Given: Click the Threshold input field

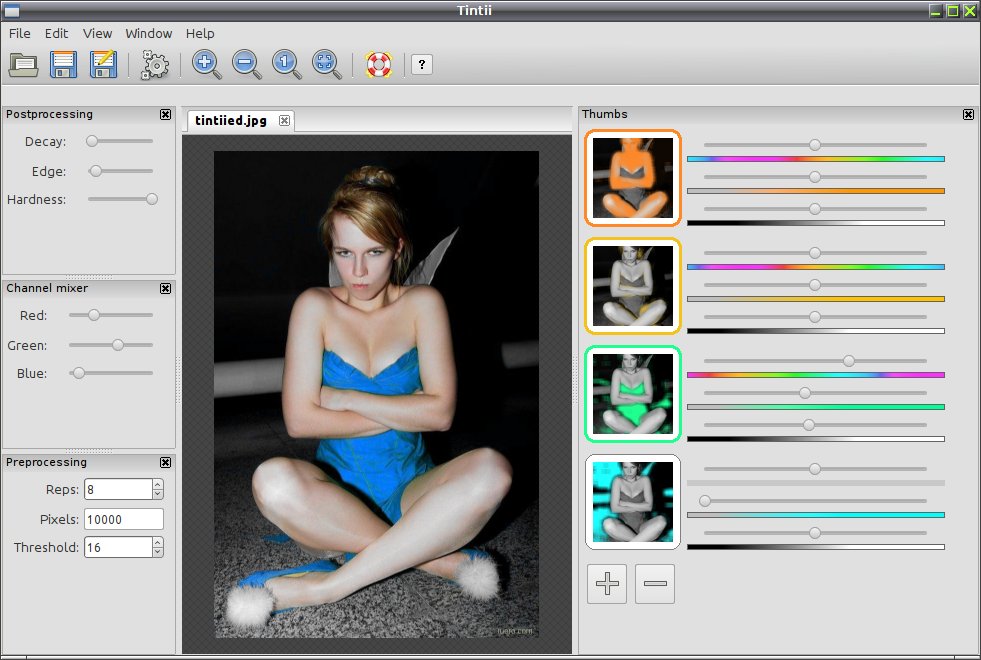Looking at the screenshot, I should coord(118,547).
